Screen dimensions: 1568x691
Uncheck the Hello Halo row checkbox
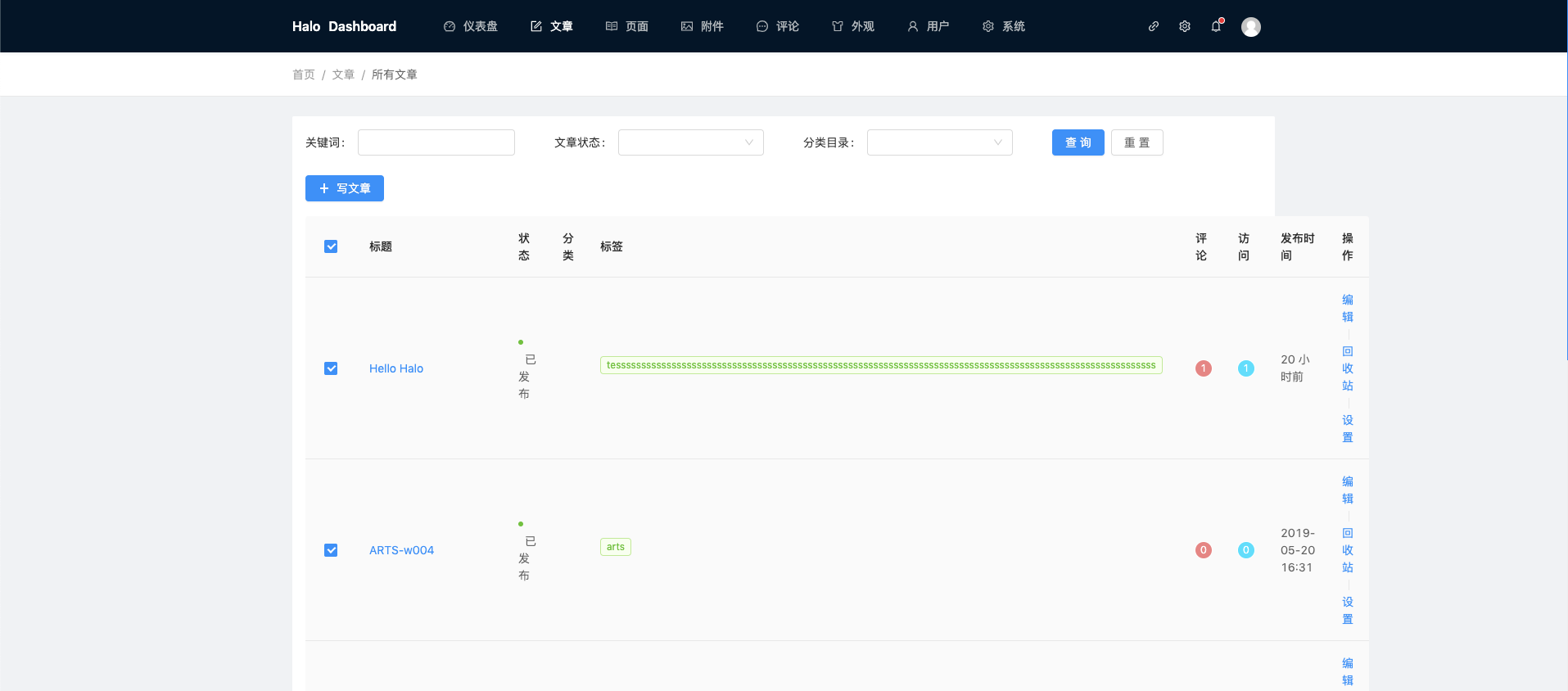tap(331, 368)
